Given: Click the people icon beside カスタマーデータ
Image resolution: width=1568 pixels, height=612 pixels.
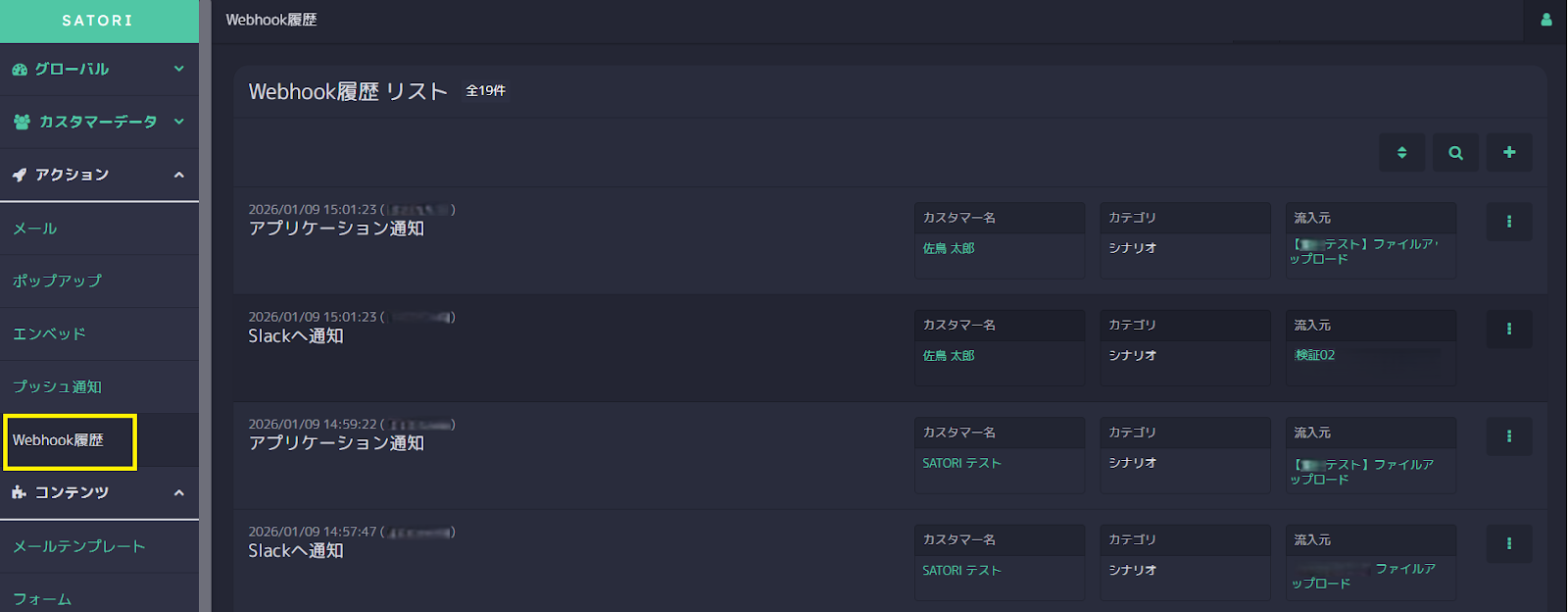Looking at the screenshot, I should [x=21, y=122].
